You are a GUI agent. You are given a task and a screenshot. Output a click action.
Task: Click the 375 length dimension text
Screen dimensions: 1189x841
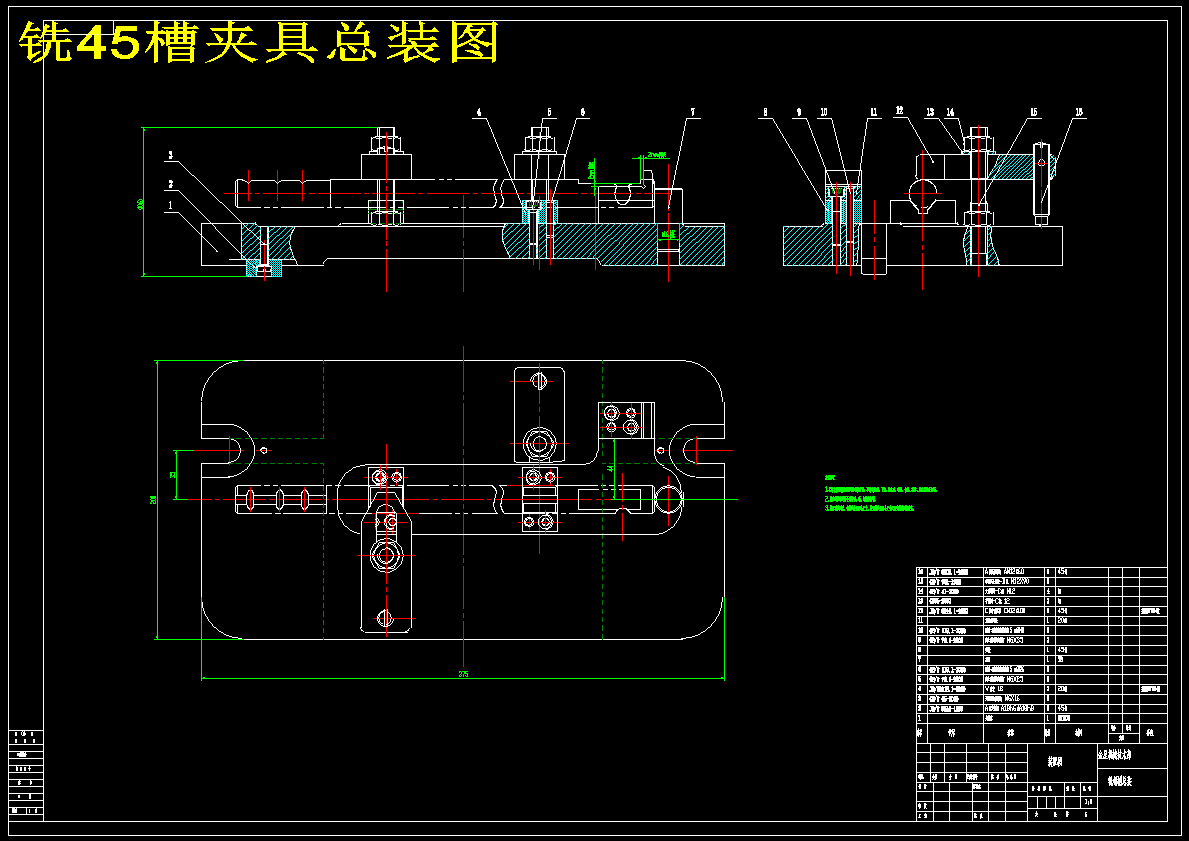[463, 673]
